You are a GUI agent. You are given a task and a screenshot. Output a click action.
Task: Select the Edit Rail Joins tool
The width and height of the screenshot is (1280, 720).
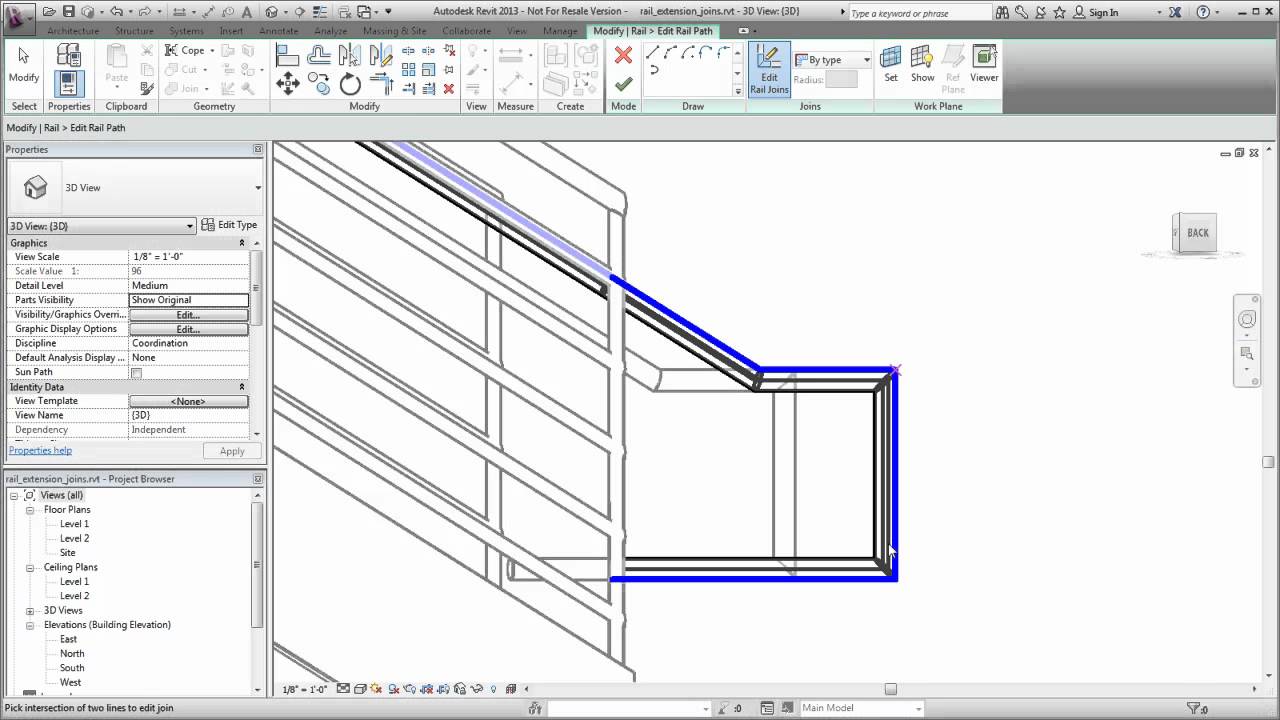(768, 69)
